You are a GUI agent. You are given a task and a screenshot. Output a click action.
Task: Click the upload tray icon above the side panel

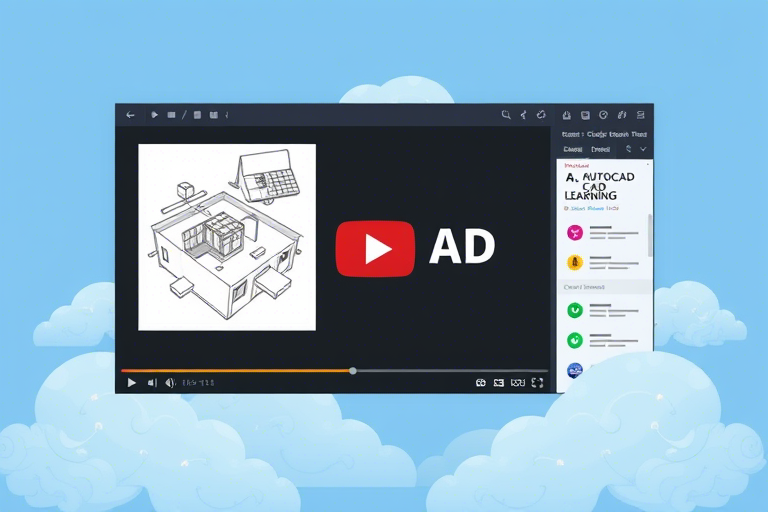tap(567, 115)
